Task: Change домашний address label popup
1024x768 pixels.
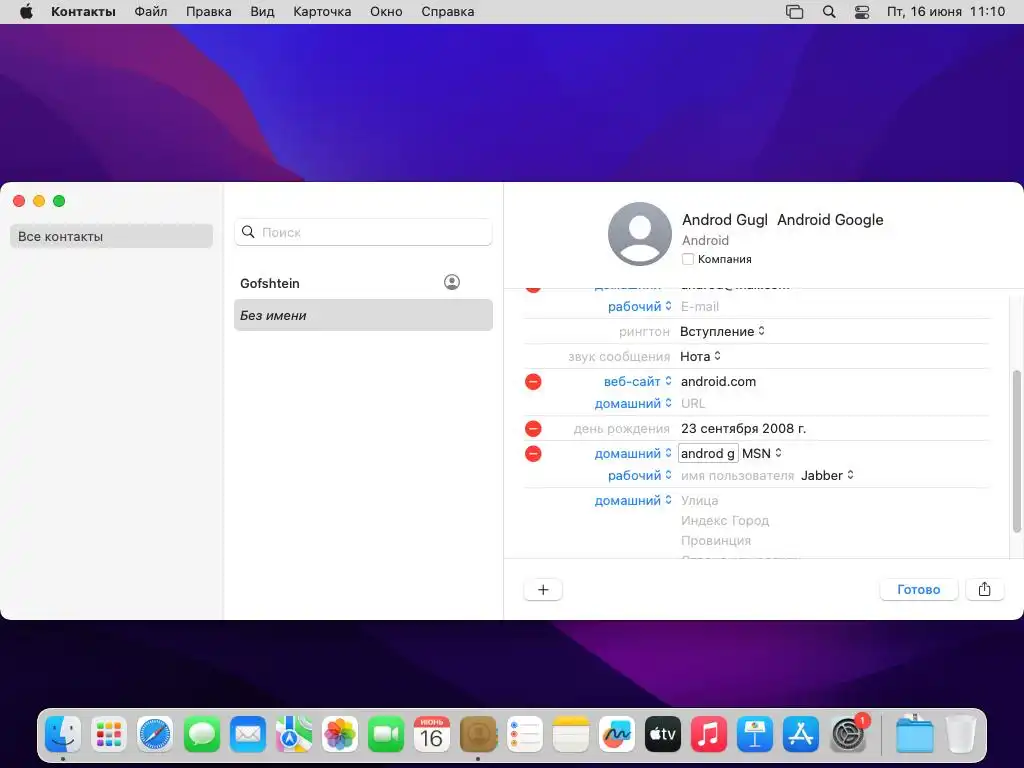Action: pos(633,500)
